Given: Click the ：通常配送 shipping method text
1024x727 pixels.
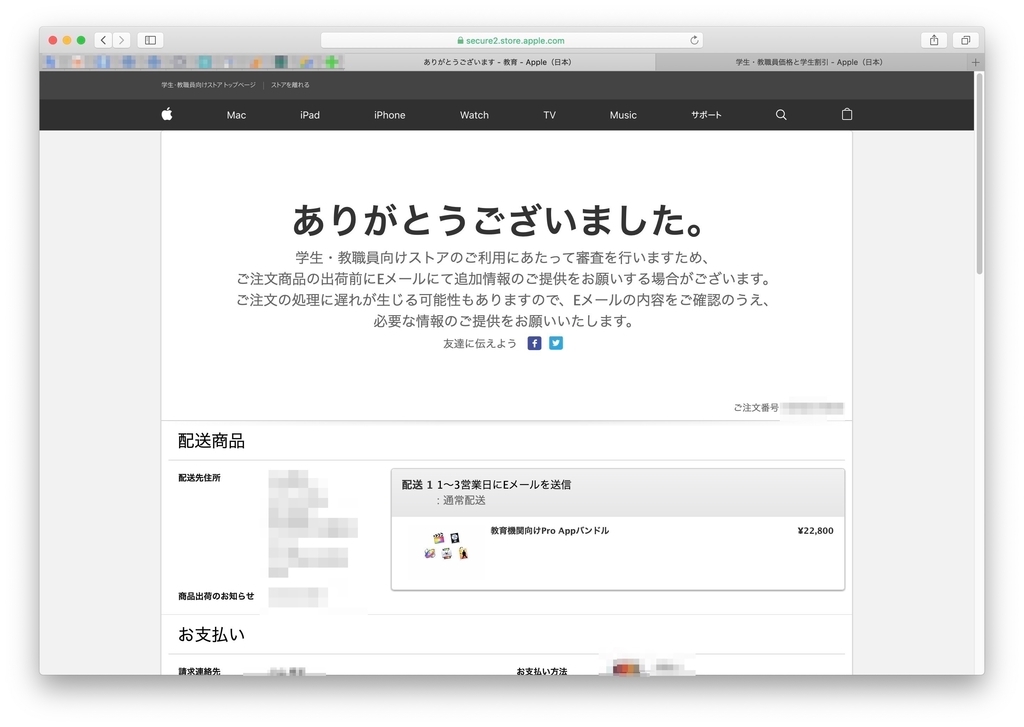Looking at the screenshot, I should point(460,500).
